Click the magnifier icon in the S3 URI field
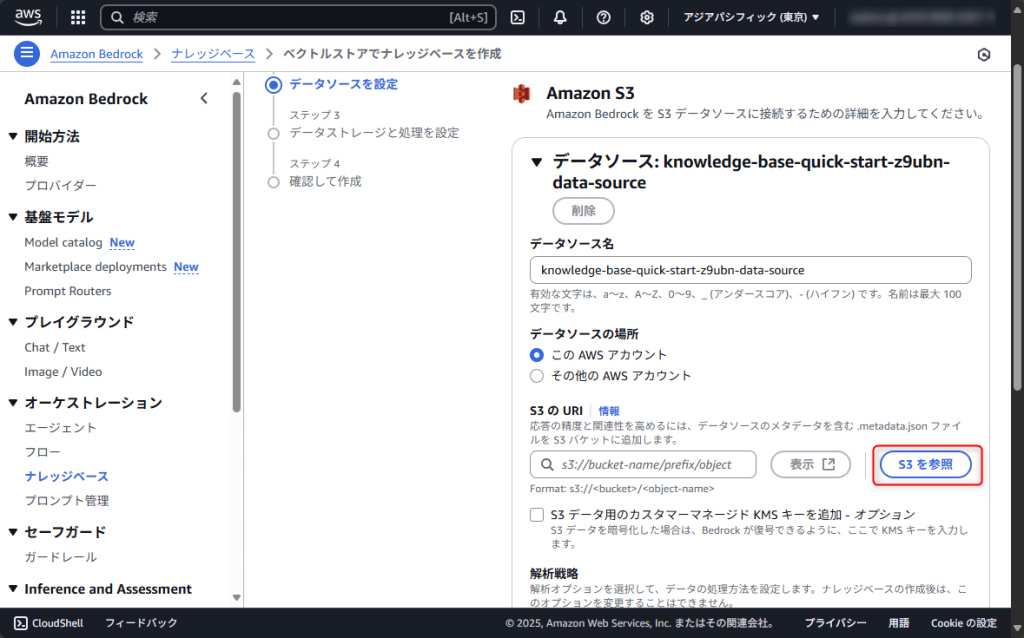This screenshot has width=1024, height=638. pos(547,464)
